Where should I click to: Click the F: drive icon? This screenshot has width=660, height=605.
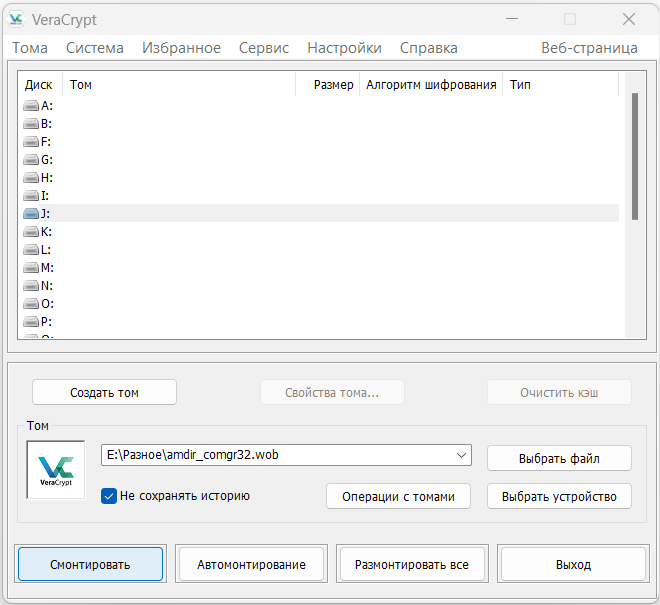[x=31, y=142]
